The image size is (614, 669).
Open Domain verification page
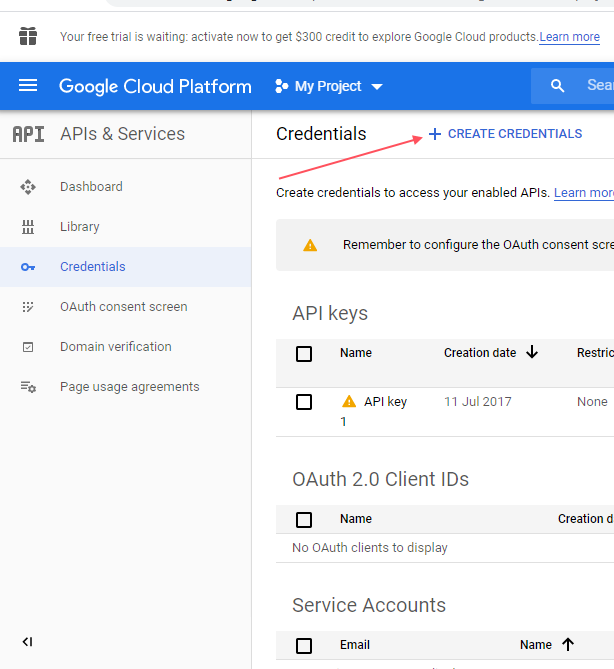click(x=125, y=346)
